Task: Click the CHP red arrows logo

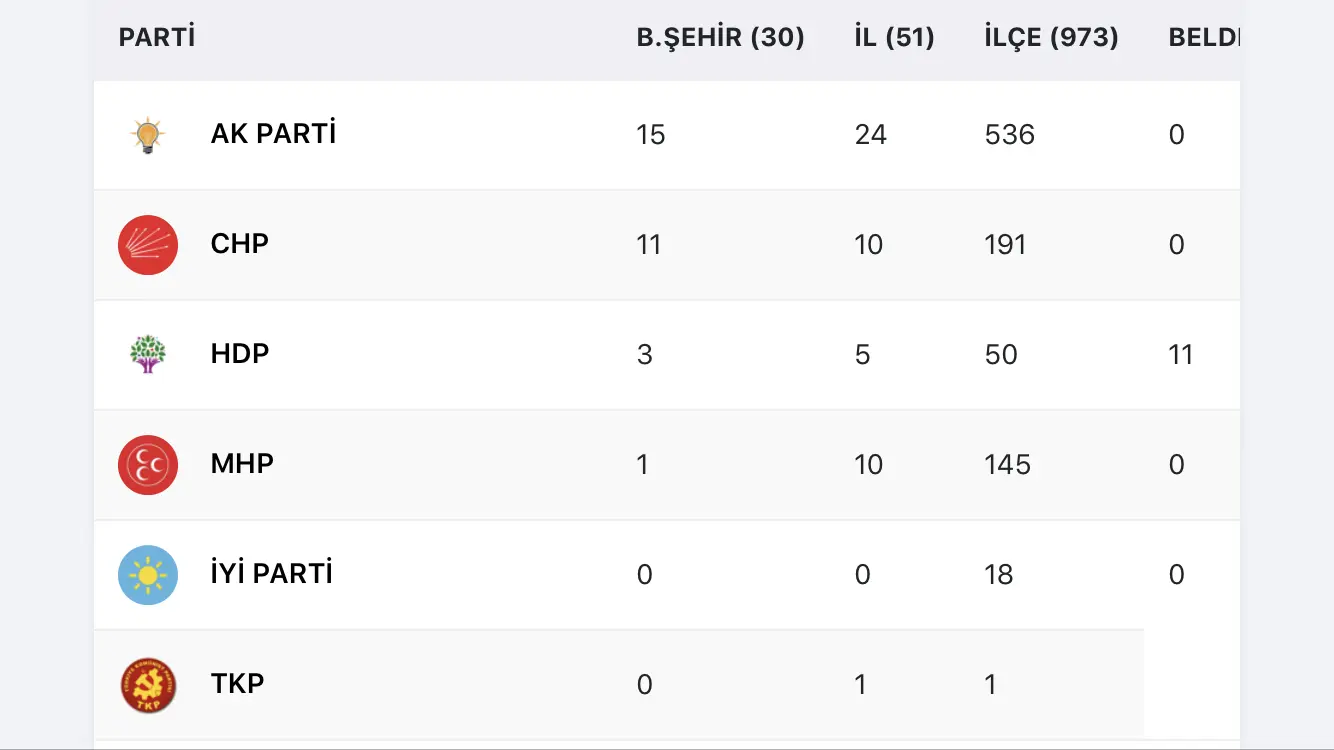Action: tap(148, 245)
